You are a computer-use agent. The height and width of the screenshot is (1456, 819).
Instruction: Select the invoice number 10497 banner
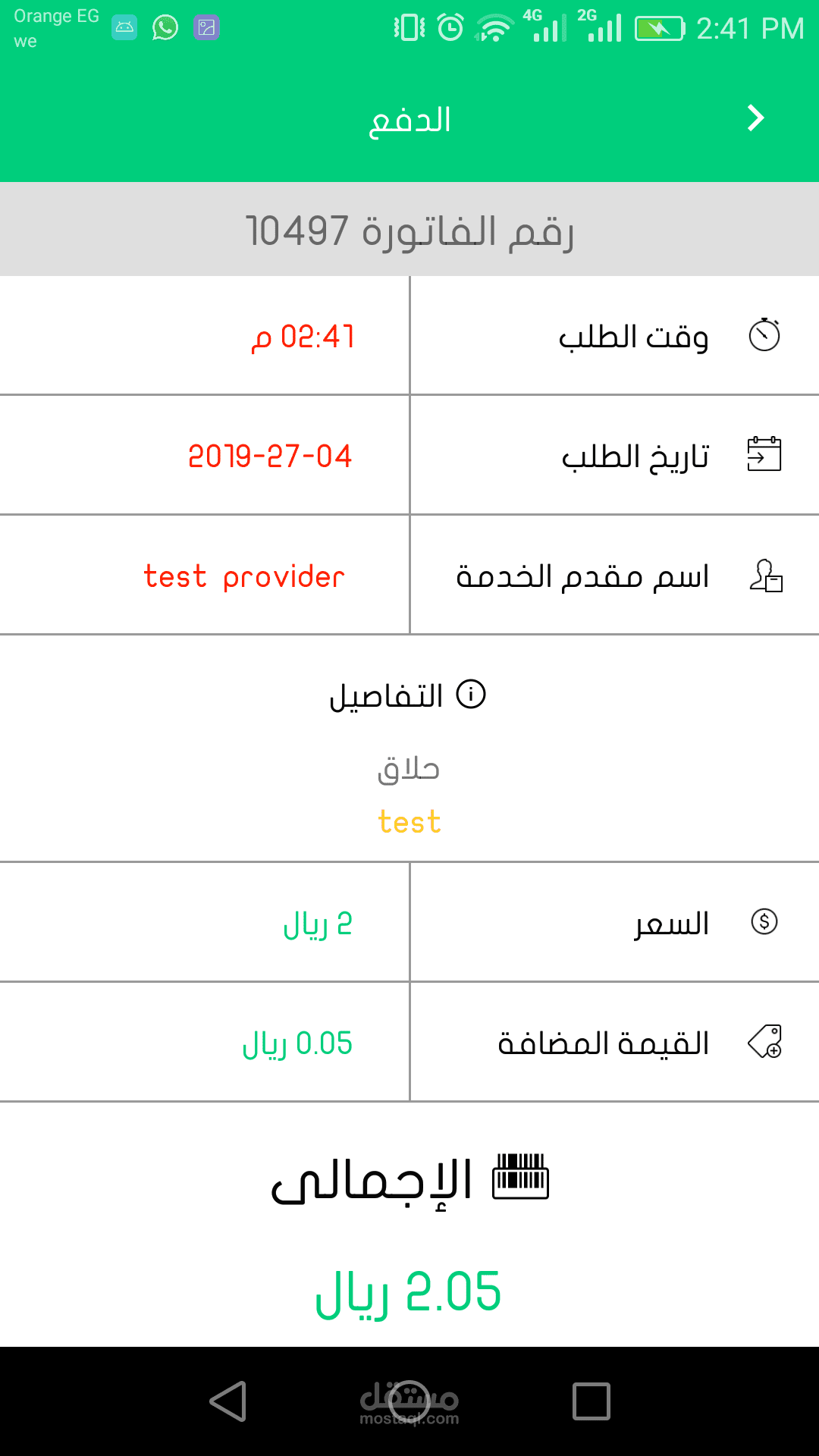tap(409, 230)
